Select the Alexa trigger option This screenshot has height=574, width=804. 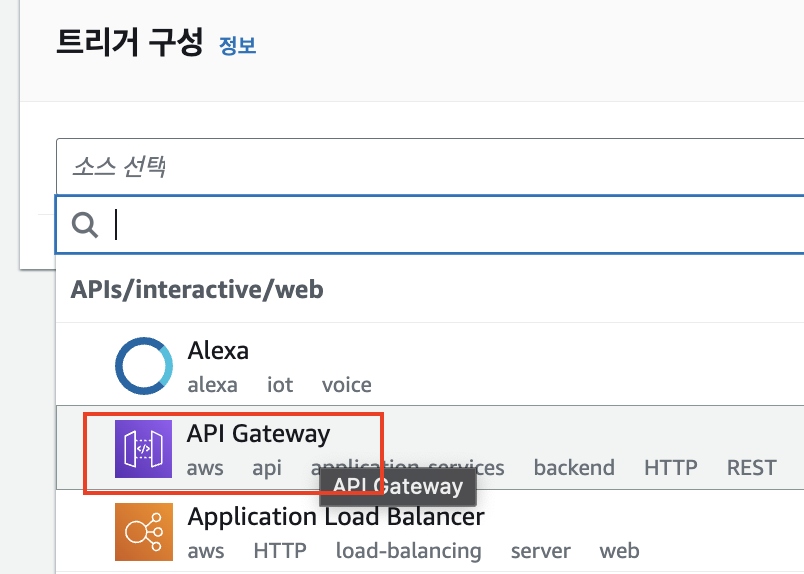(x=430, y=365)
